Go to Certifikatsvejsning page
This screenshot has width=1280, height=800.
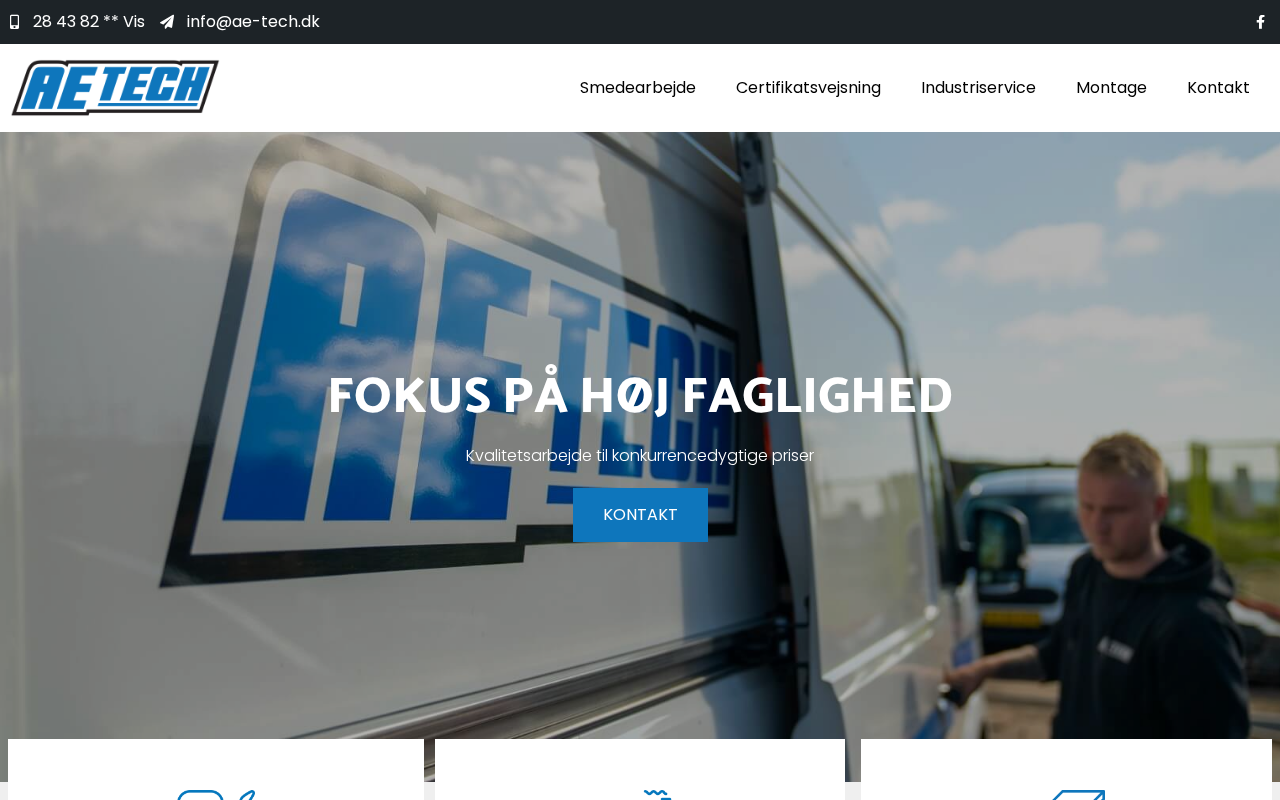click(x=808, y=88)
